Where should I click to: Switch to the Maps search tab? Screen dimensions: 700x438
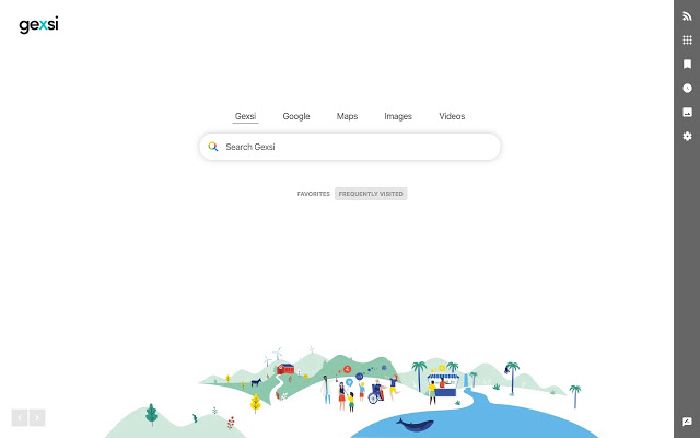pos(347,116)
